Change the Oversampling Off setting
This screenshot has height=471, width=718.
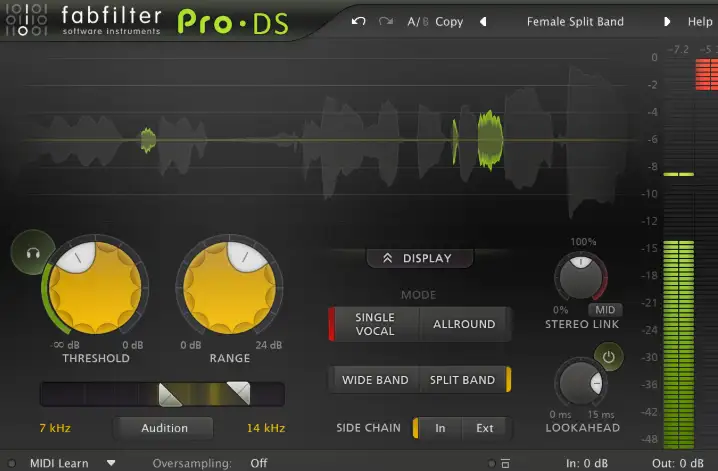click(259, 463)
